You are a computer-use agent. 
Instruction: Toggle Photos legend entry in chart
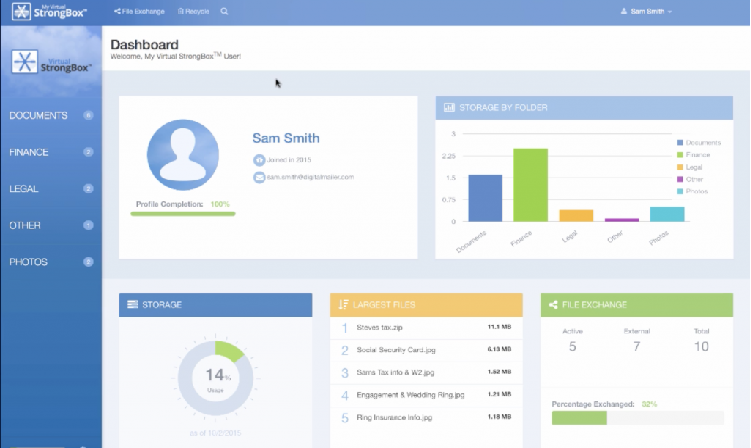[693, 191]
